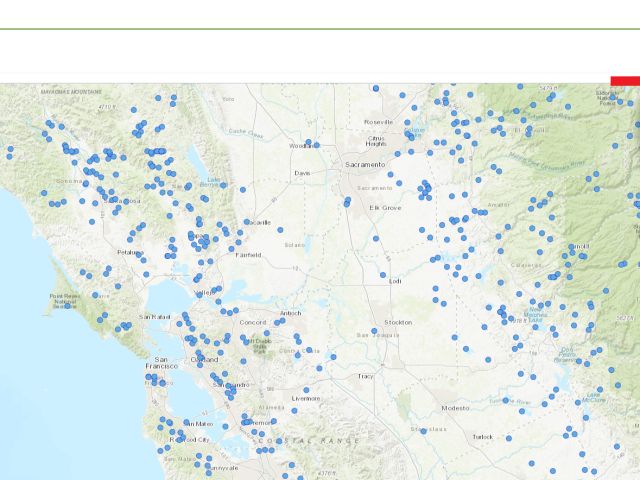Click the San Francisco label
The width and height of the screenshot is (640, 480).
point(161,363)
